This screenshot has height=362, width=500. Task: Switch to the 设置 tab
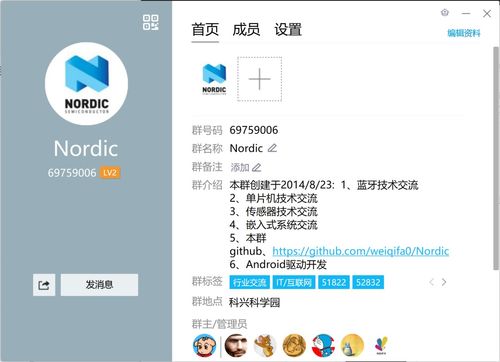click(288, 30)
